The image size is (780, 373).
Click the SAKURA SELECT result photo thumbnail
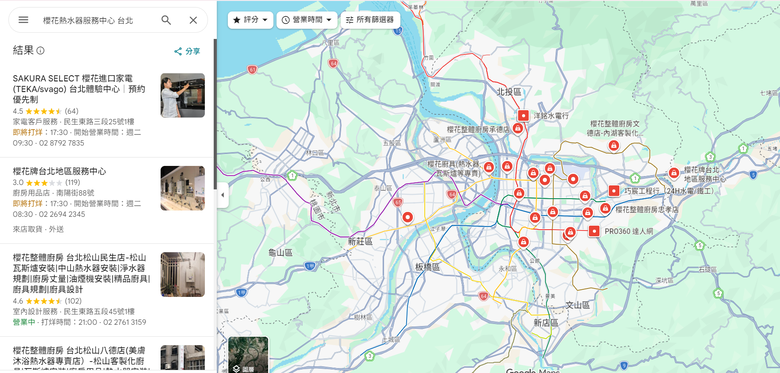[x=183, y=95]
